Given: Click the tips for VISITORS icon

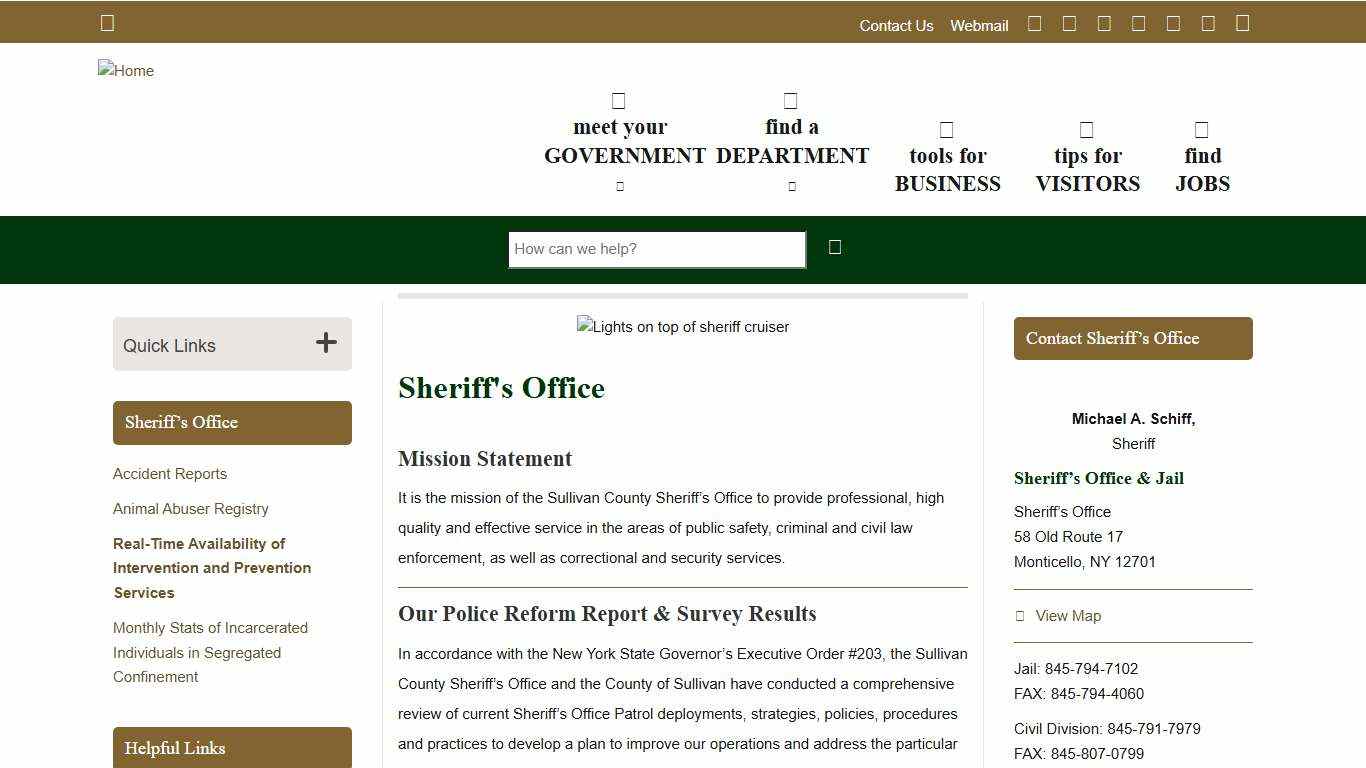Looking at the screenshot, I should [1086, 128].
